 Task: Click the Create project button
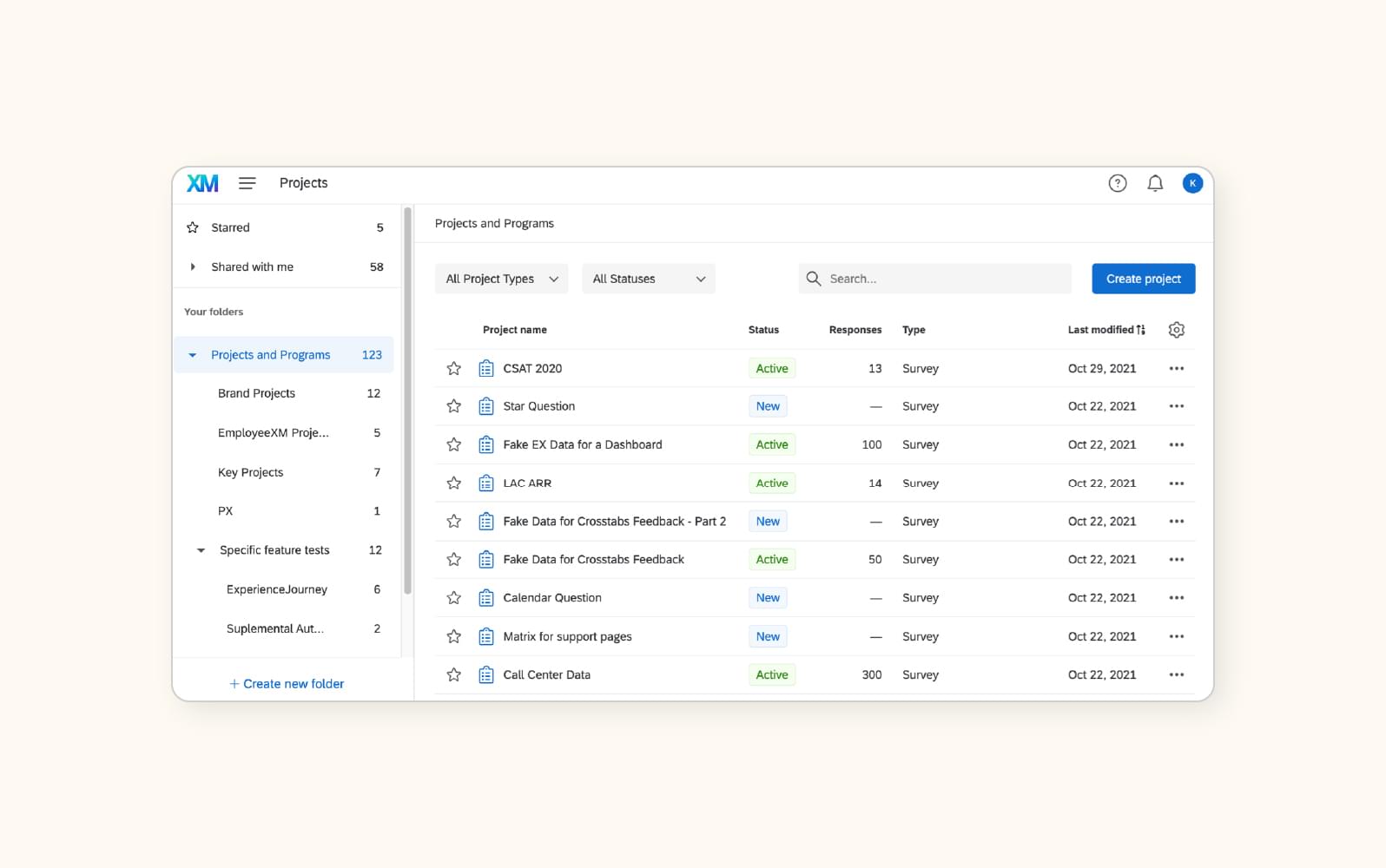point(1144,279)
